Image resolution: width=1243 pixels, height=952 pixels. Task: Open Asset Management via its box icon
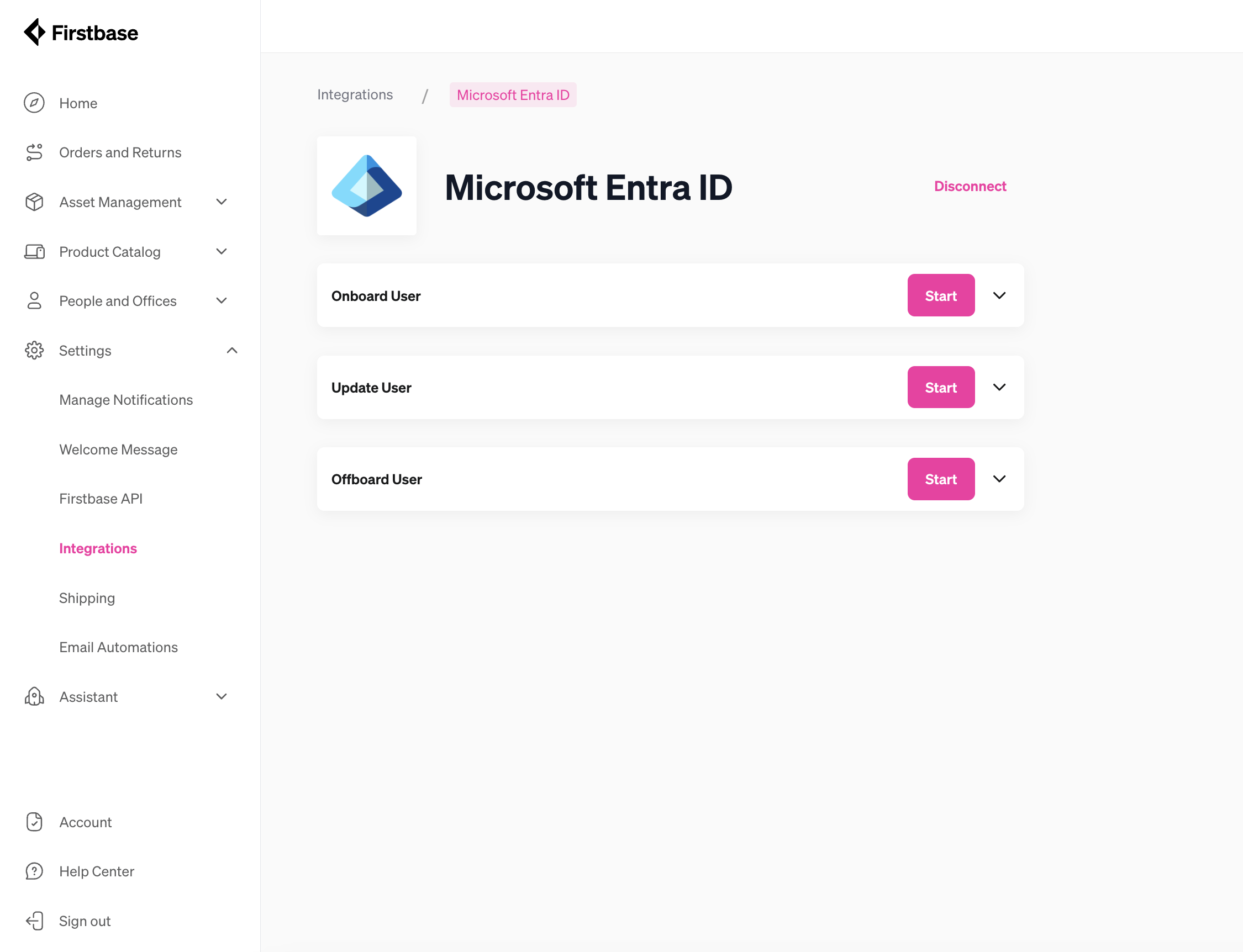pos(34,202)
